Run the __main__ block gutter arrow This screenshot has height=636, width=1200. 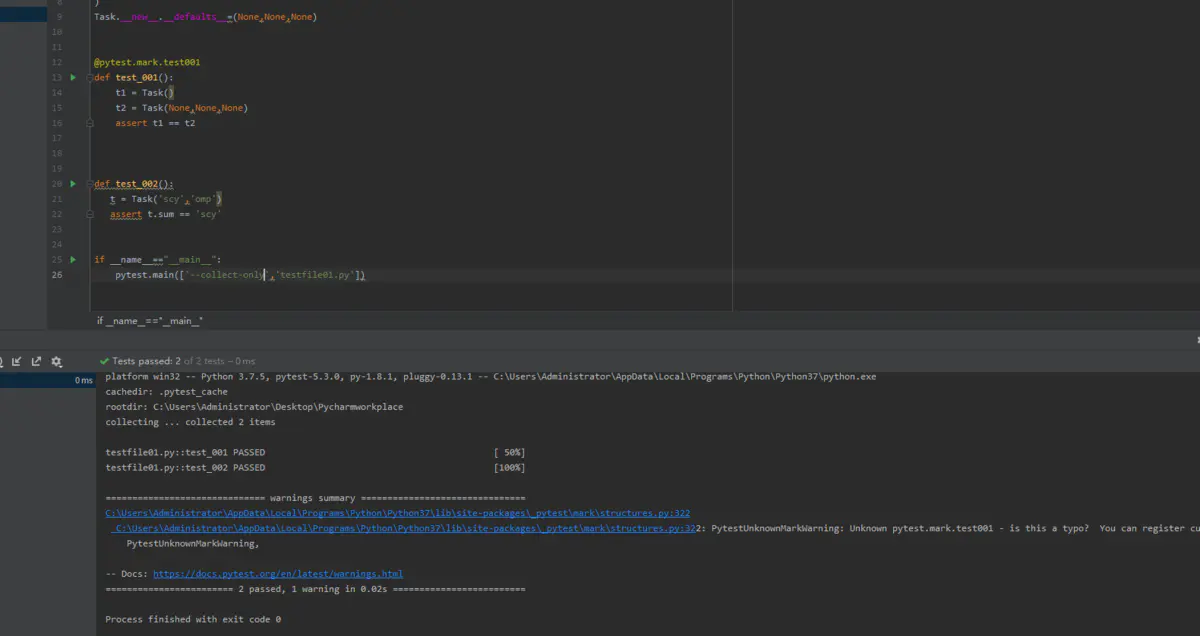click(x=72, y=259)
